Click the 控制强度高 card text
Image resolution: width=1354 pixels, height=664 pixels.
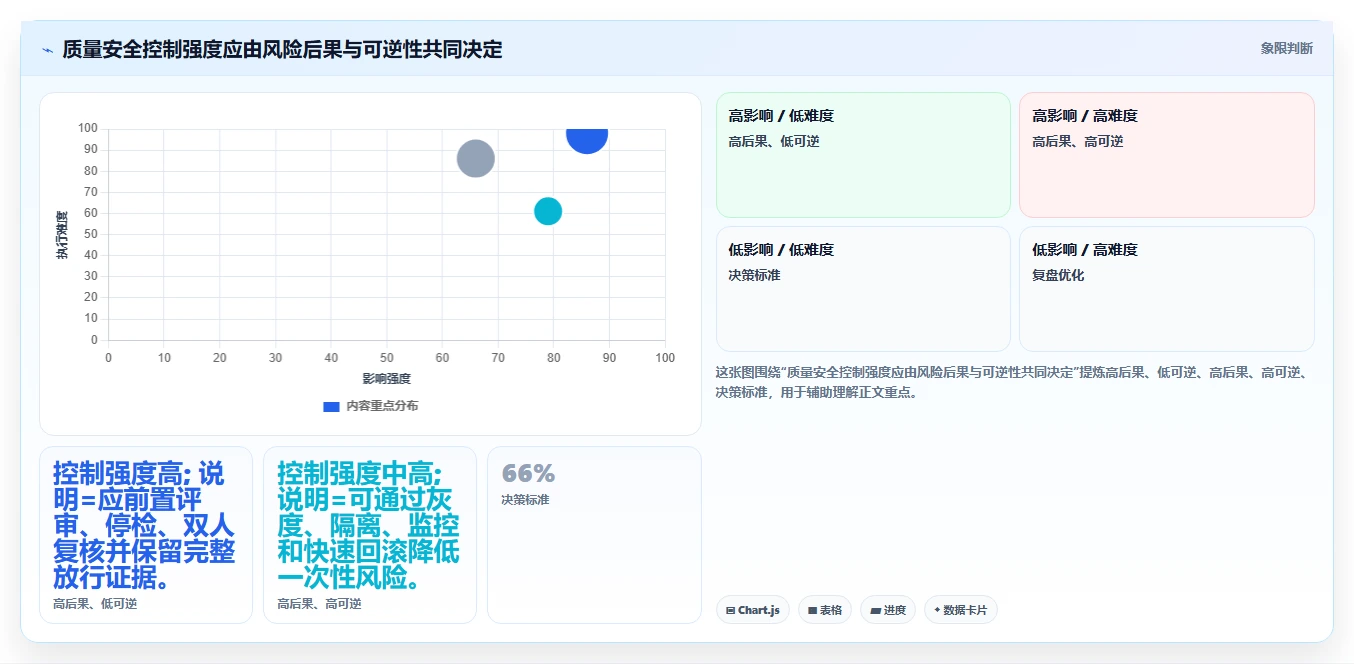(x=145, y=525)
